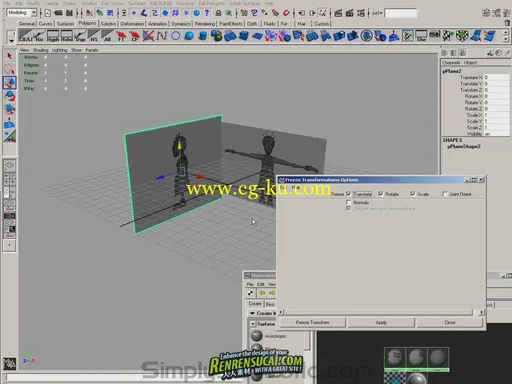Create an Anisotropic material in Hypershade
The height and width of the screenshot is (384, 512).
[x=268, y=336]
